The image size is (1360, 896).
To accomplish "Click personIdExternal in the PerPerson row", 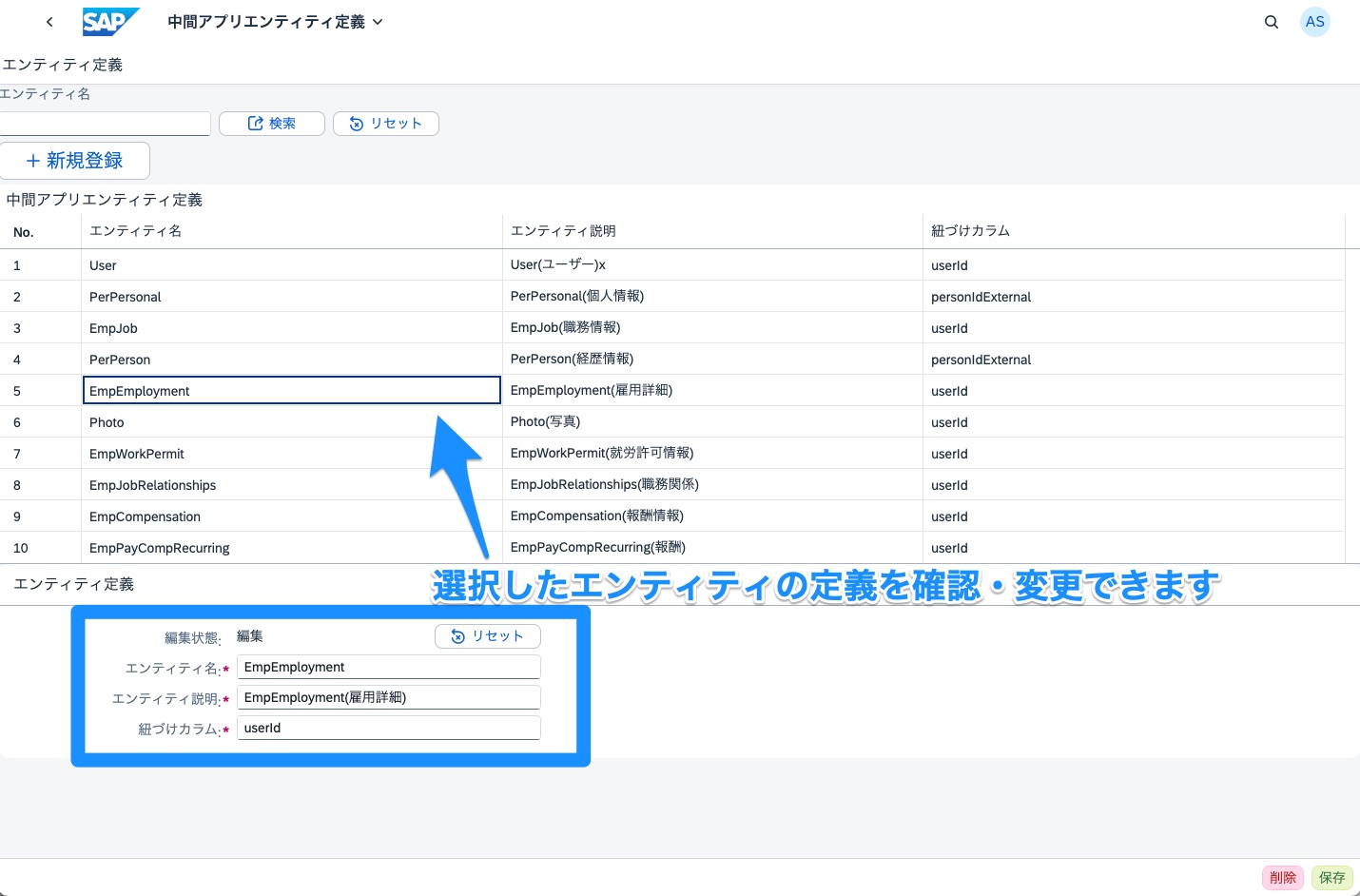I will pyautogui.click(x=981, y=360).
